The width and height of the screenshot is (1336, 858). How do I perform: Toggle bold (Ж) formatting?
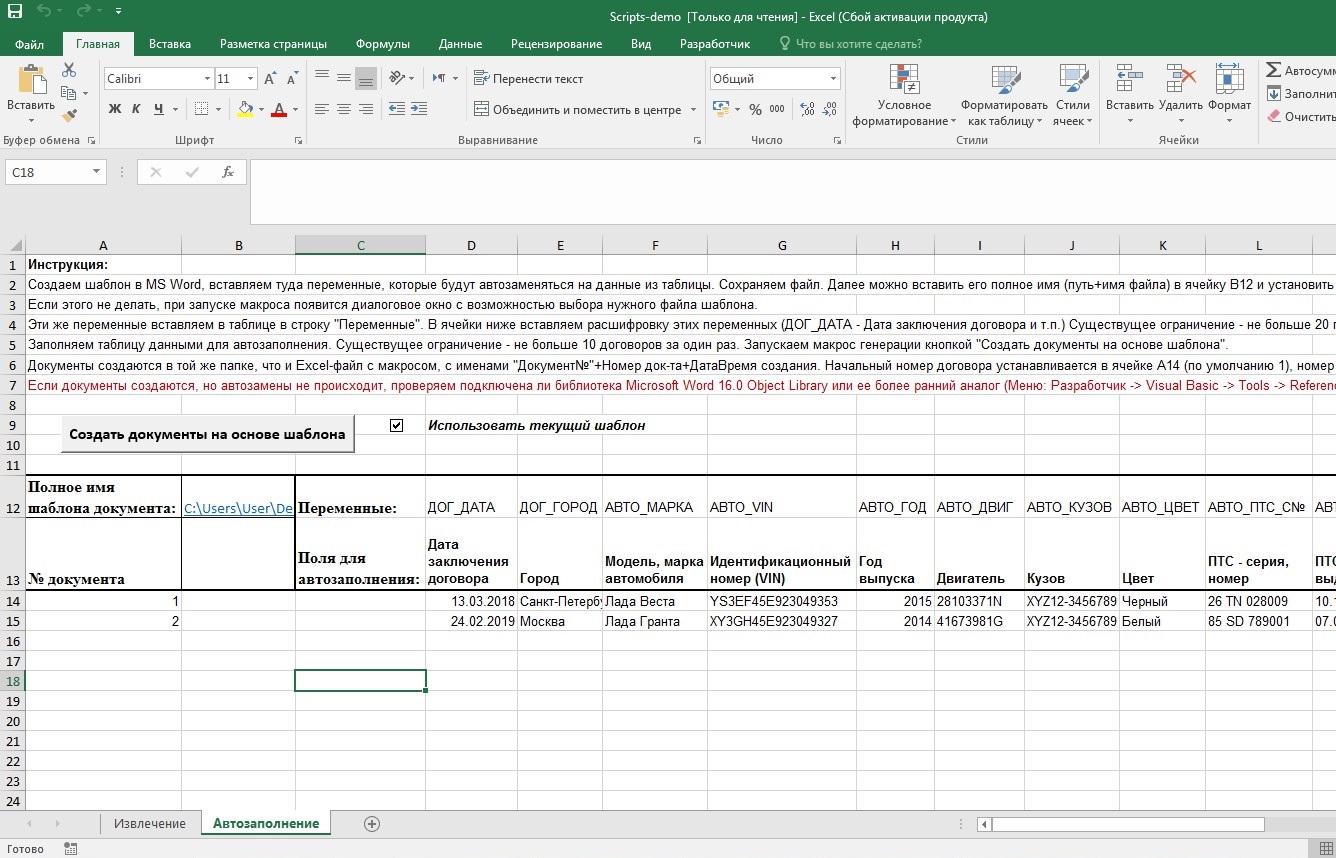[x=115, y=109]
